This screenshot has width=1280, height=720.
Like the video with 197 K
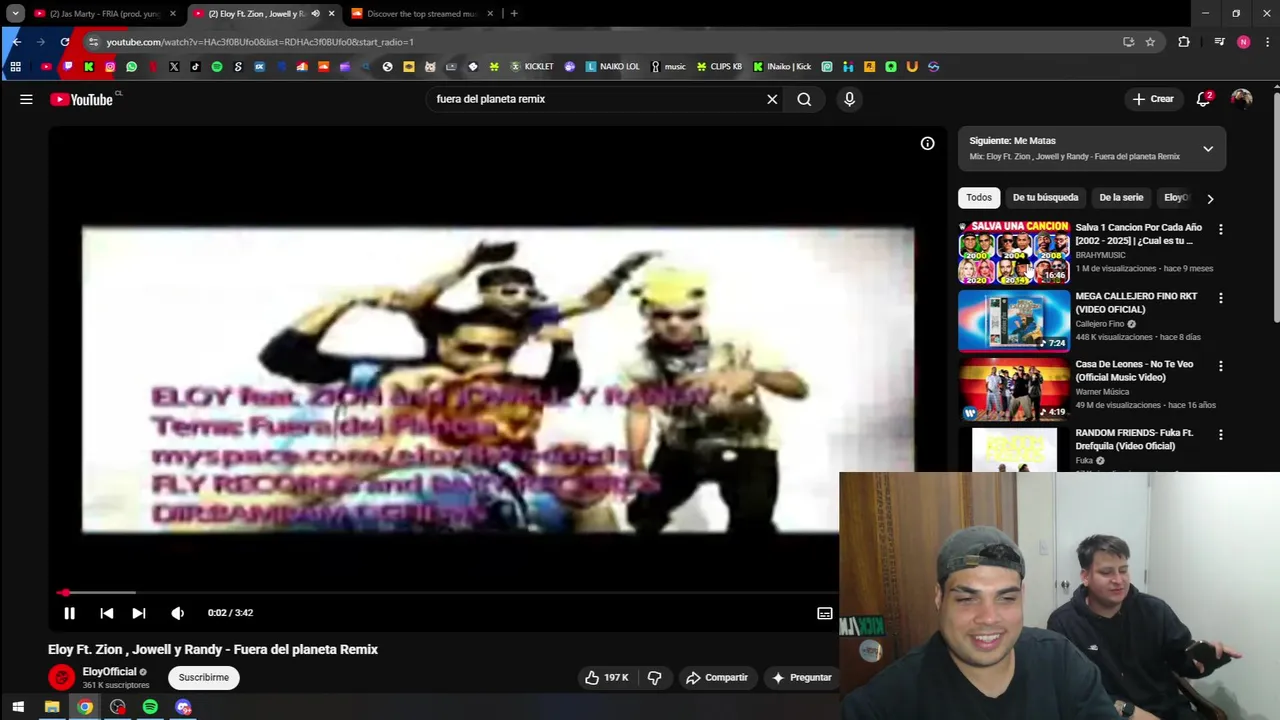(607, 677)
